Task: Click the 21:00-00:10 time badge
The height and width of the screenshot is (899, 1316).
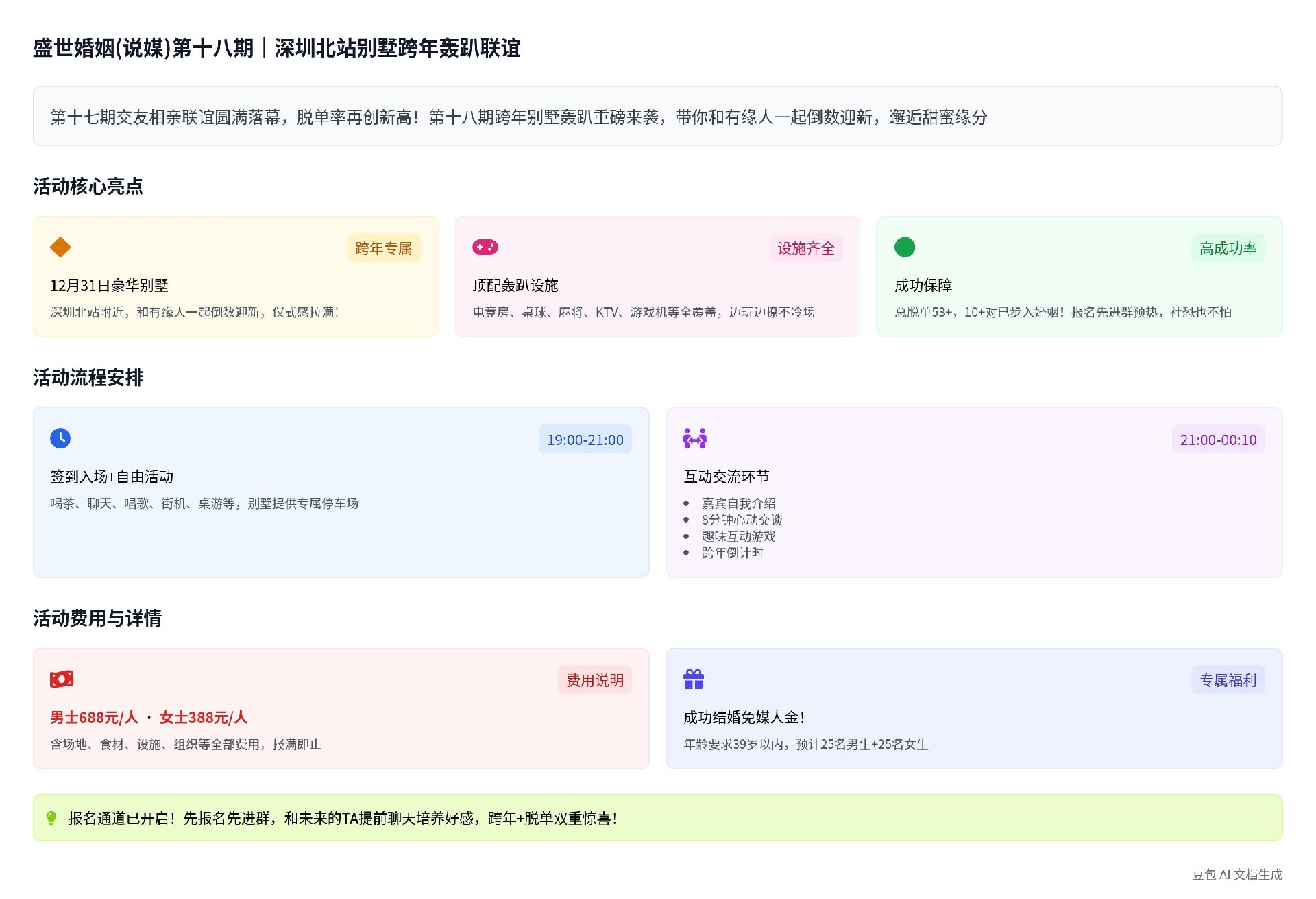Action: [x=1218, y=440]
